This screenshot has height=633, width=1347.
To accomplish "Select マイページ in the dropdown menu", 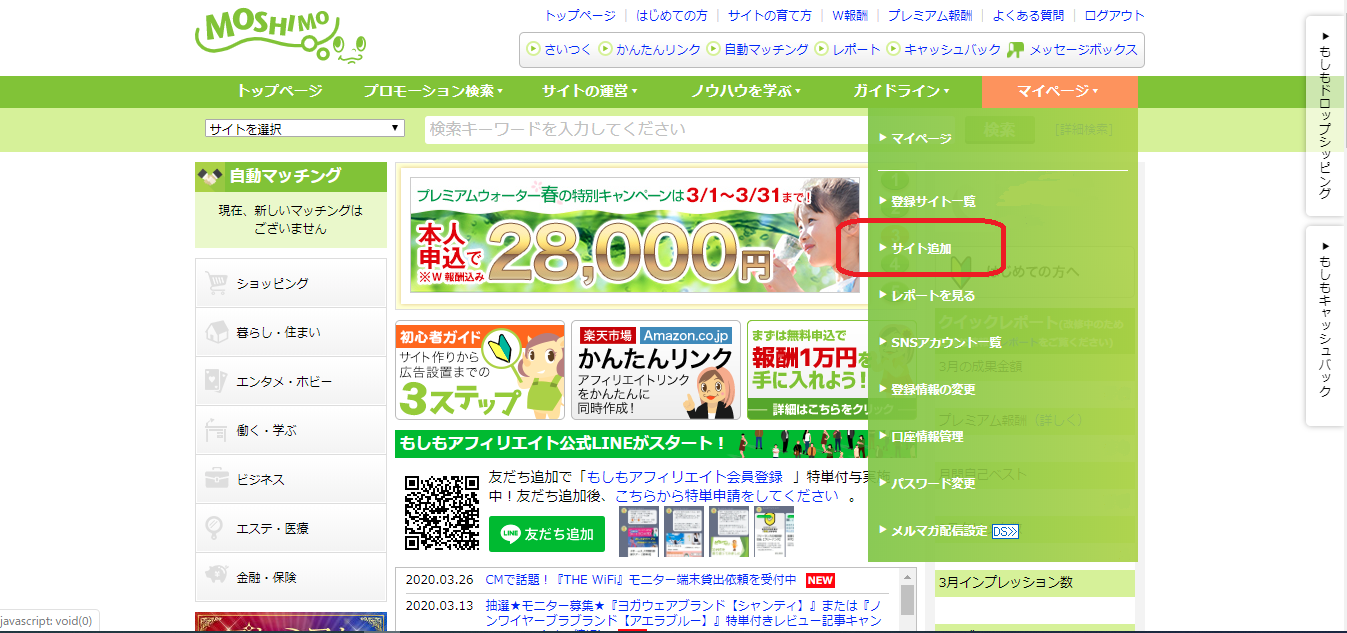I will [921, 139].
